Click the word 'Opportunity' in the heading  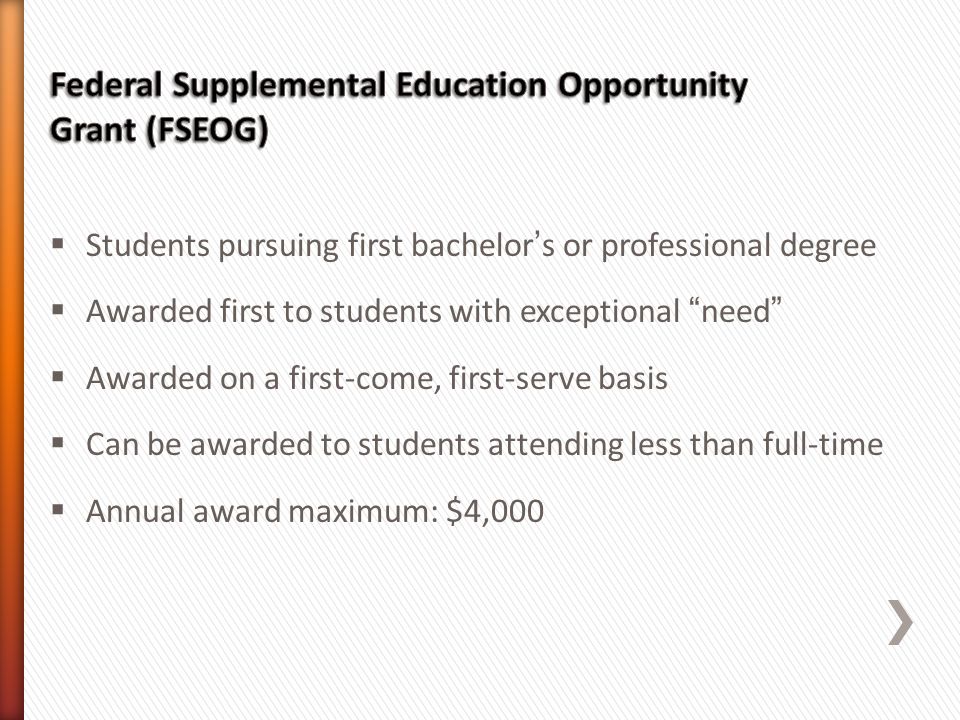(652, 86)
